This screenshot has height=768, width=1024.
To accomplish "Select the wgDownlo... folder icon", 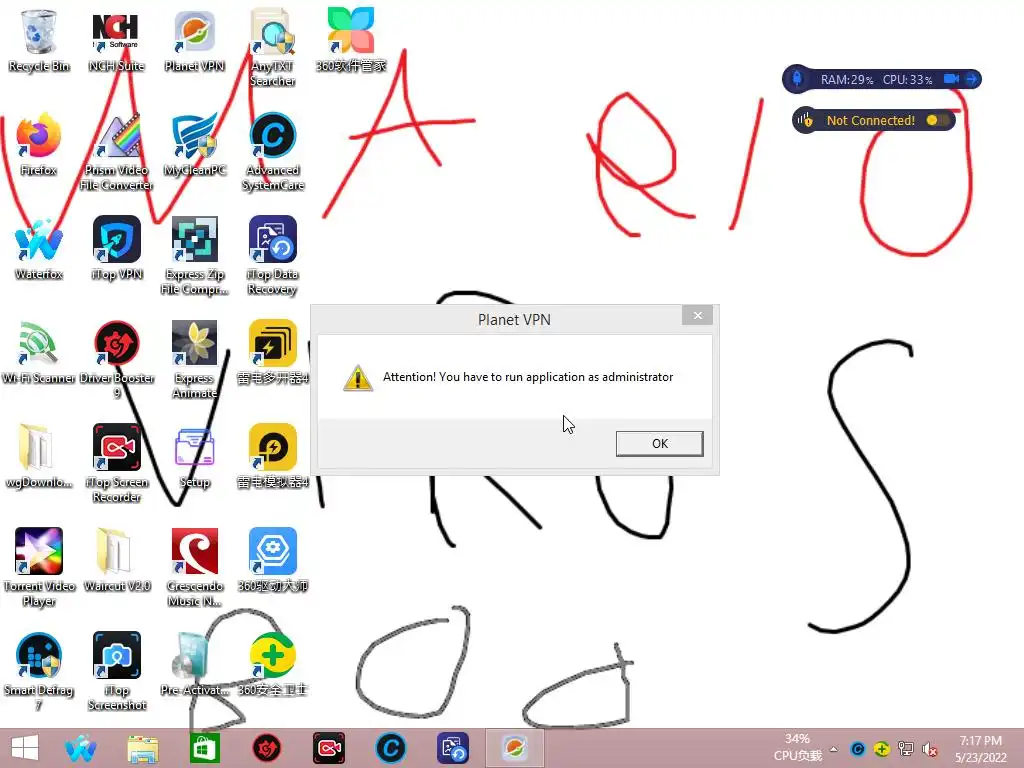I will 39,457.
